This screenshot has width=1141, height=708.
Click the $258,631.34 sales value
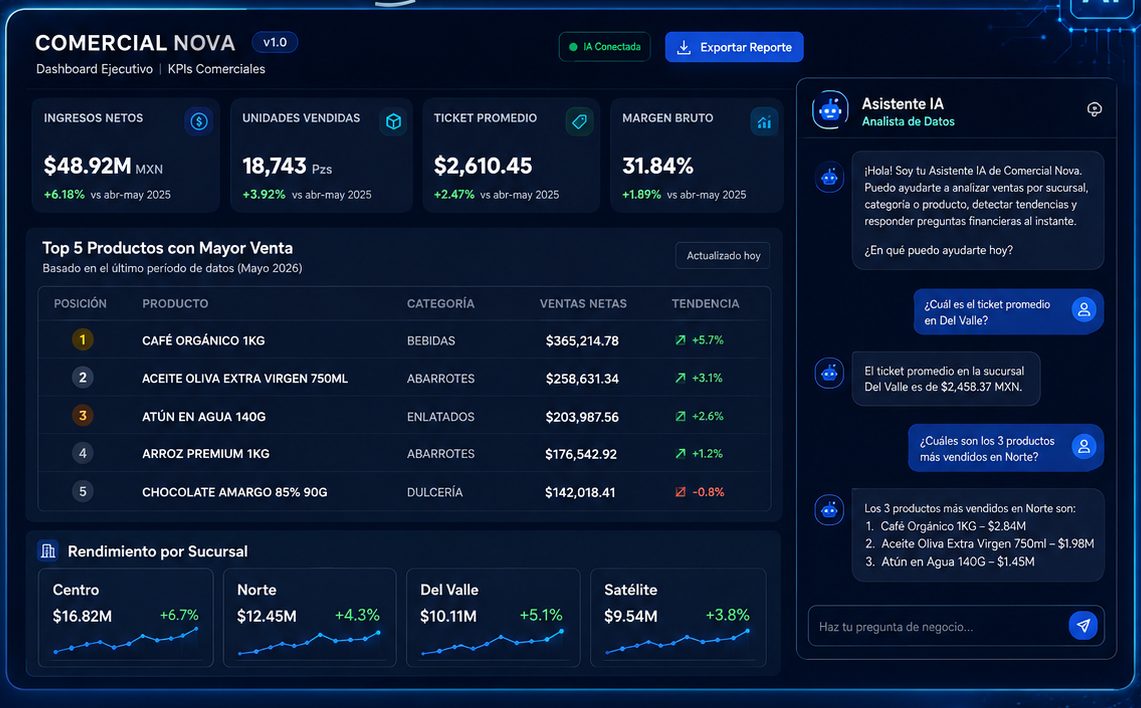click(582, 378)
